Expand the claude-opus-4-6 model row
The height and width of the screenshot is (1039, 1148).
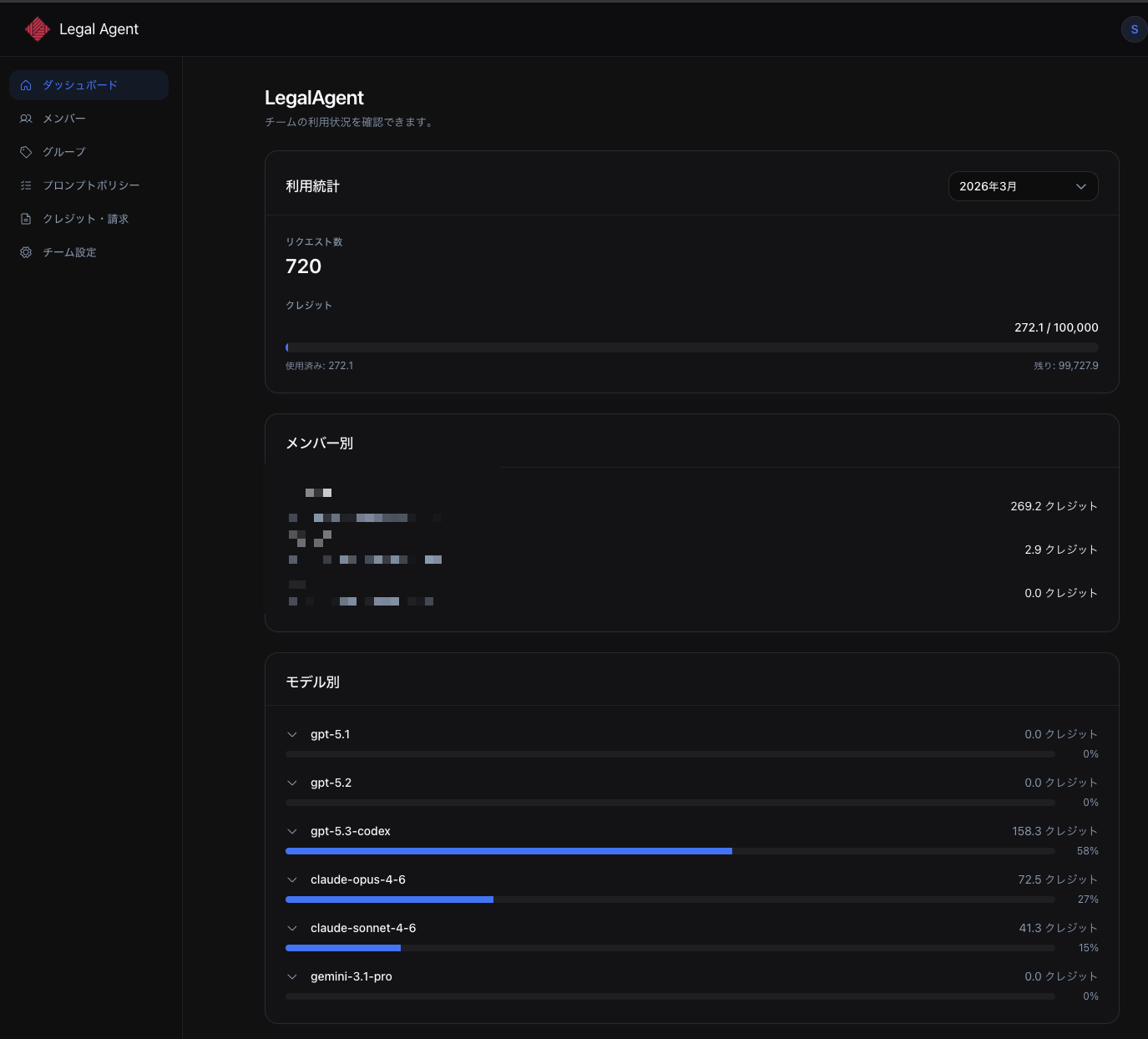click(292, 879)
